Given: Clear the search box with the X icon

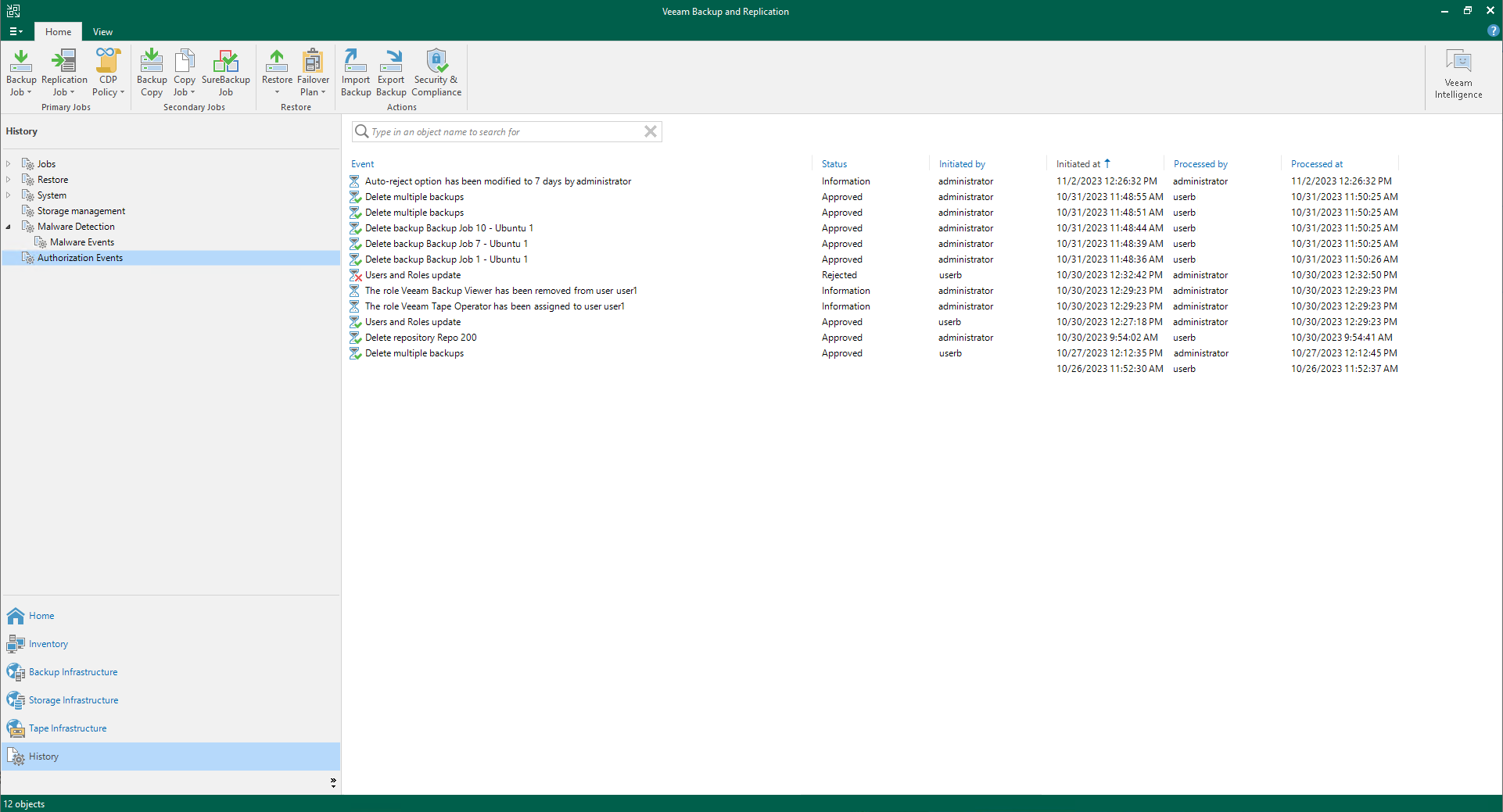Looking at the screenshot, I should (651, 131).
